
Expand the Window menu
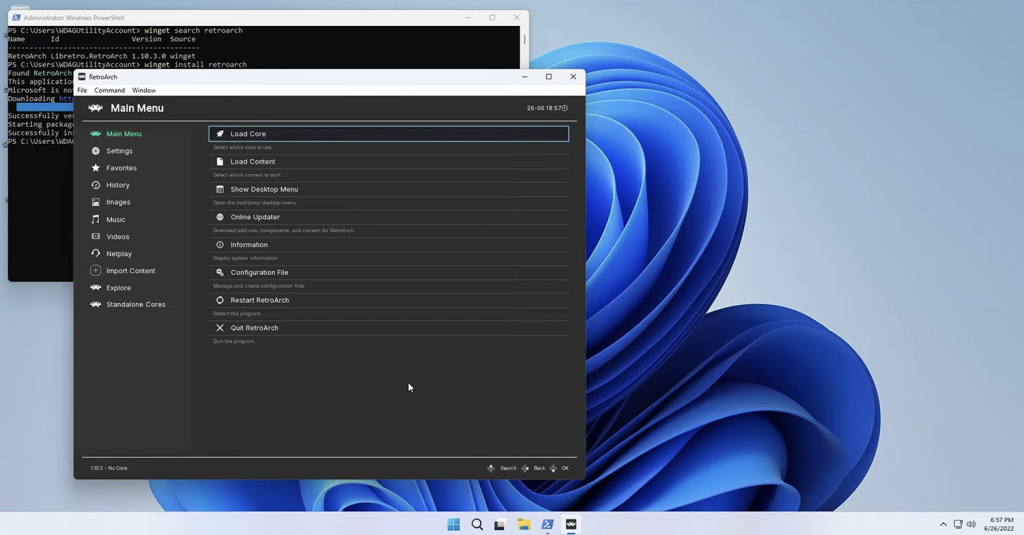[x=144, y=90]
